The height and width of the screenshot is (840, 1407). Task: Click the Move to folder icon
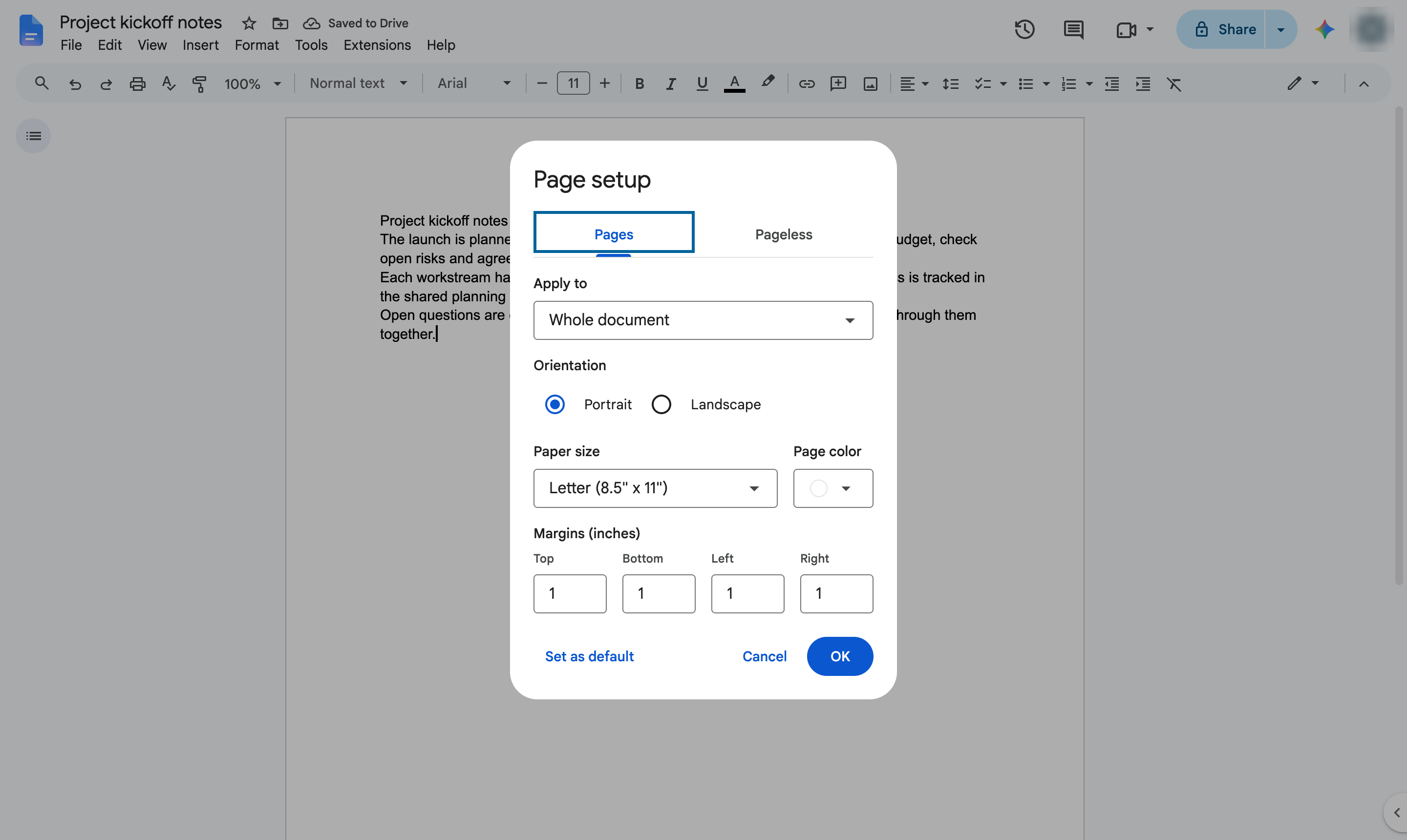click(280, 23)
